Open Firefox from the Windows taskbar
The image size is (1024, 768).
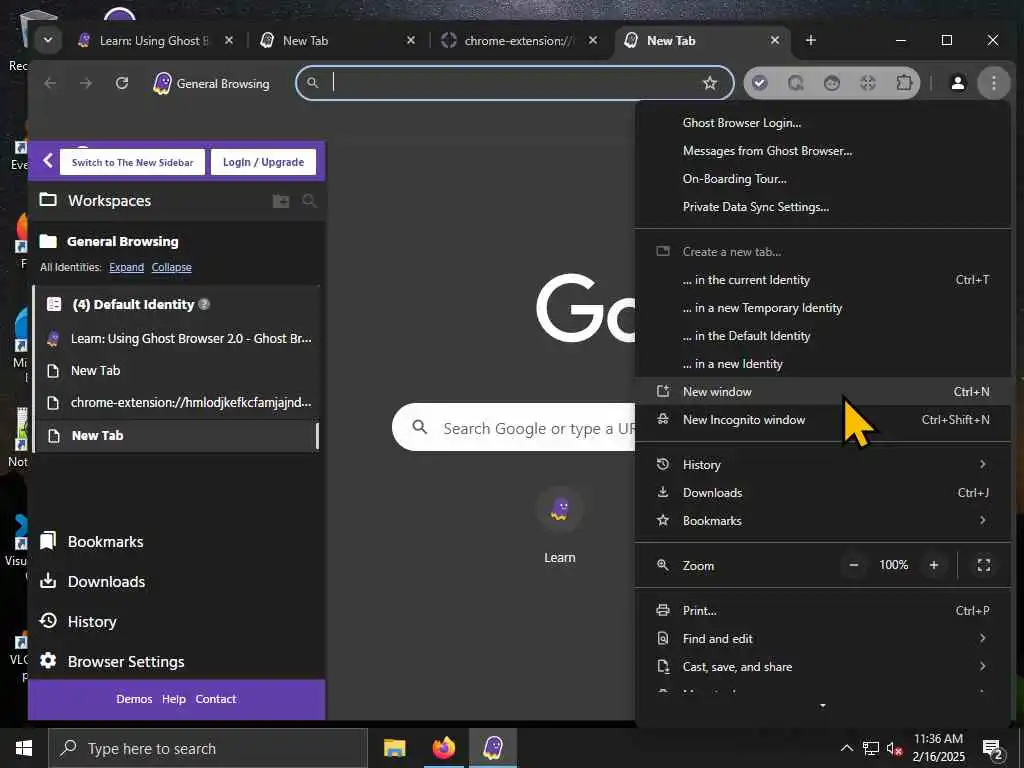pyautogui.click(x=443, y=748)
